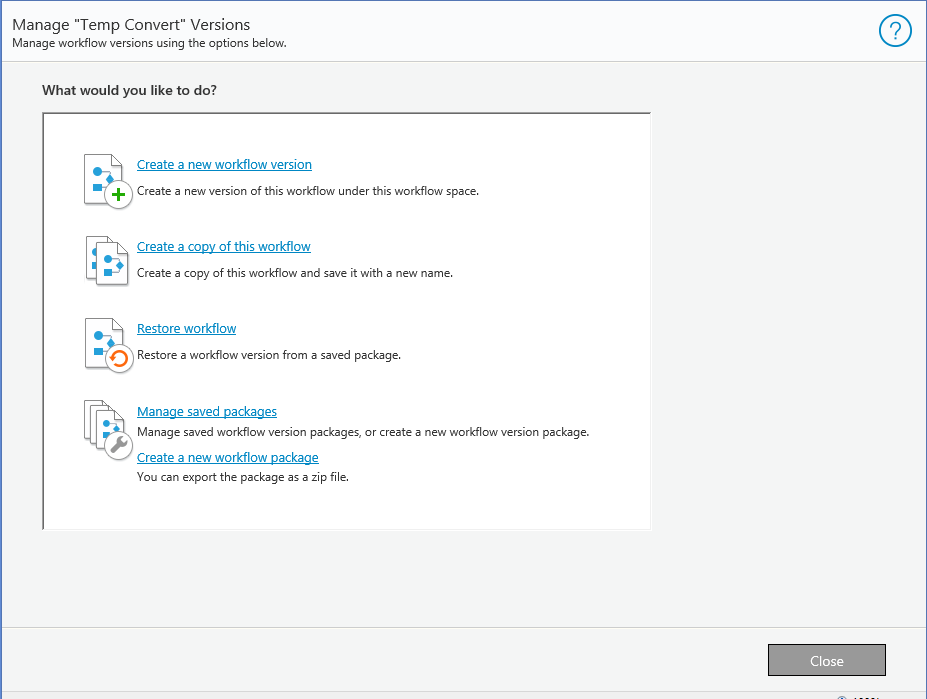Click the manage saved packages description text
This screenshot has height=699, width=927.
pos(363,433)
